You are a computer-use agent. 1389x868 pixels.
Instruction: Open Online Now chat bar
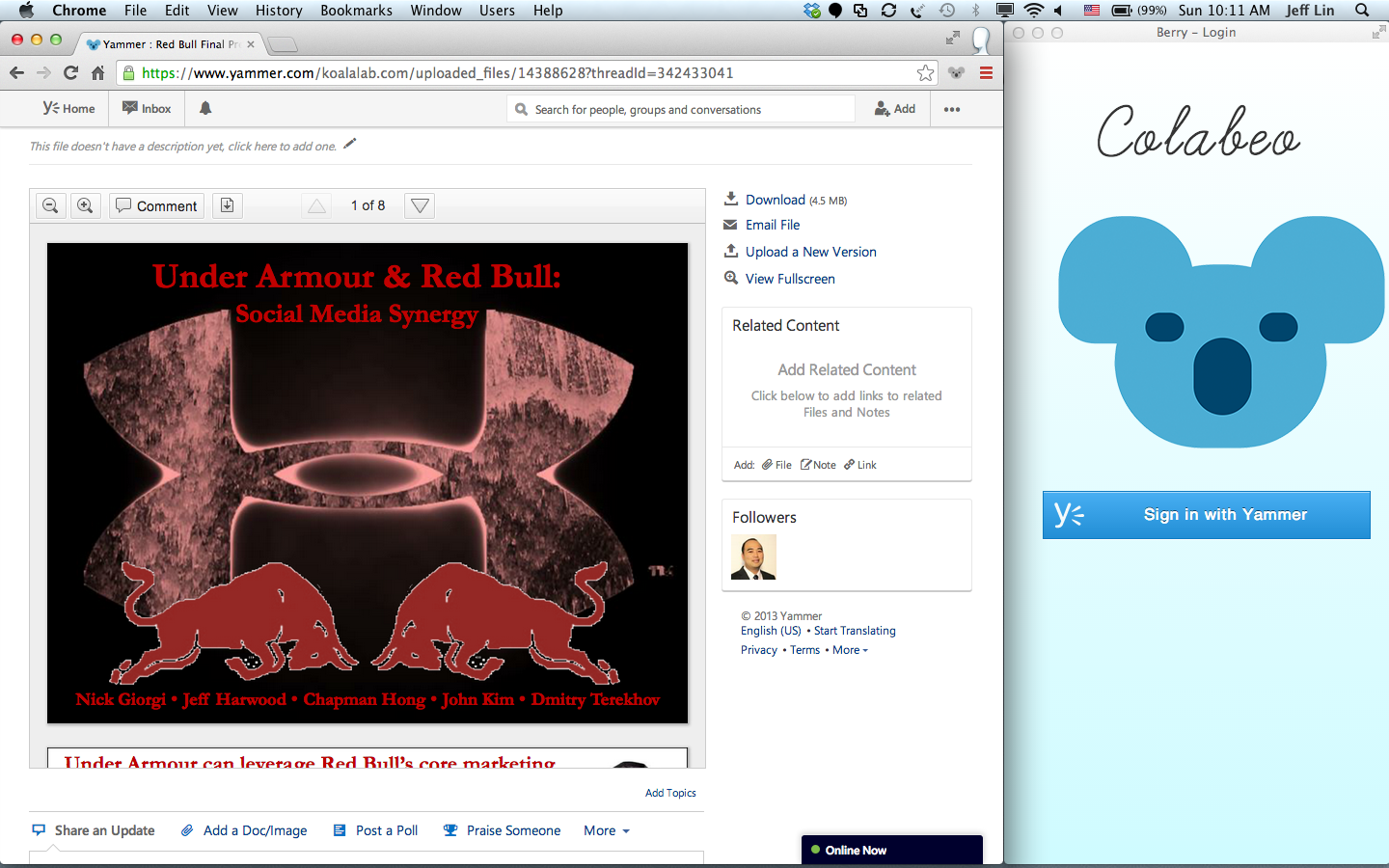pyautogui.click(x=892, y=850)
